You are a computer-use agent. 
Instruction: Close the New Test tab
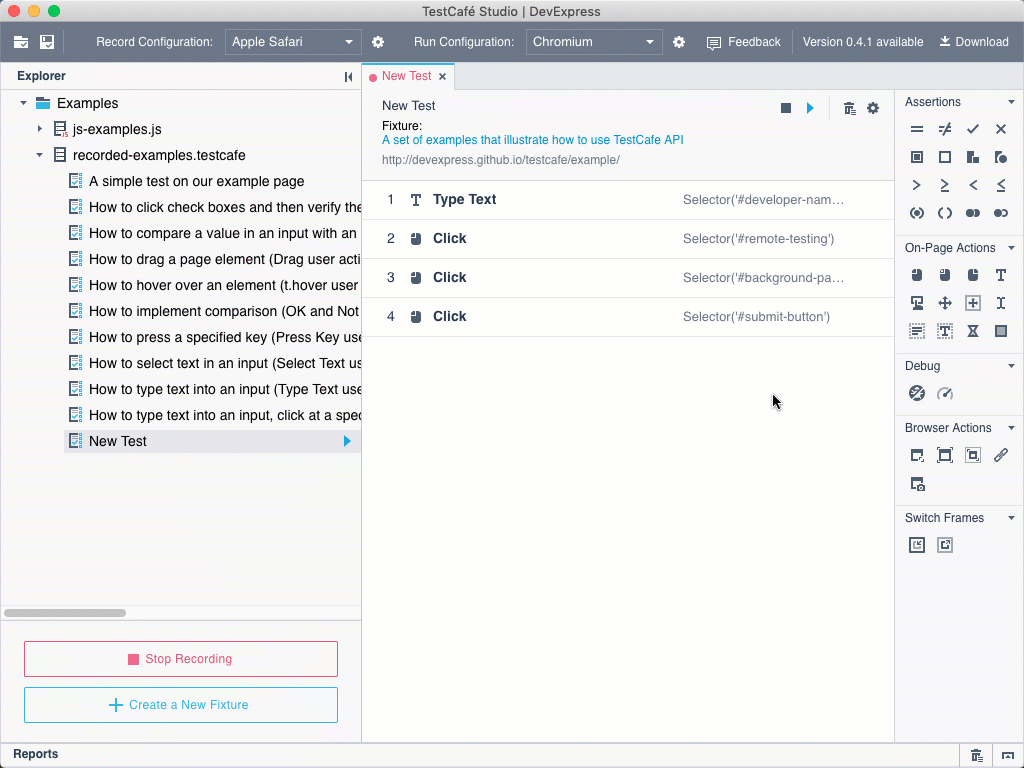[443, 76]
